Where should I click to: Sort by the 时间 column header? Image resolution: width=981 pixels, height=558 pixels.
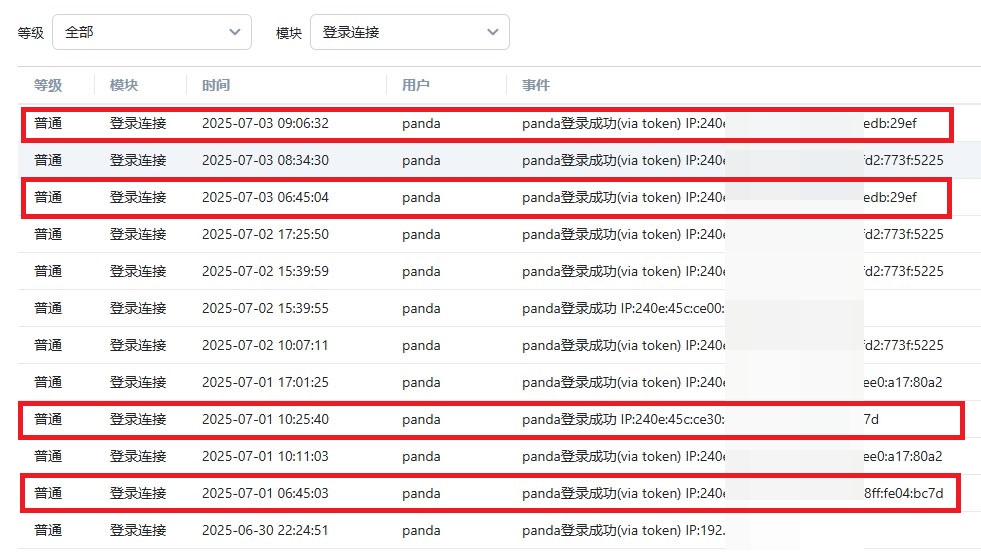(216, 85)
